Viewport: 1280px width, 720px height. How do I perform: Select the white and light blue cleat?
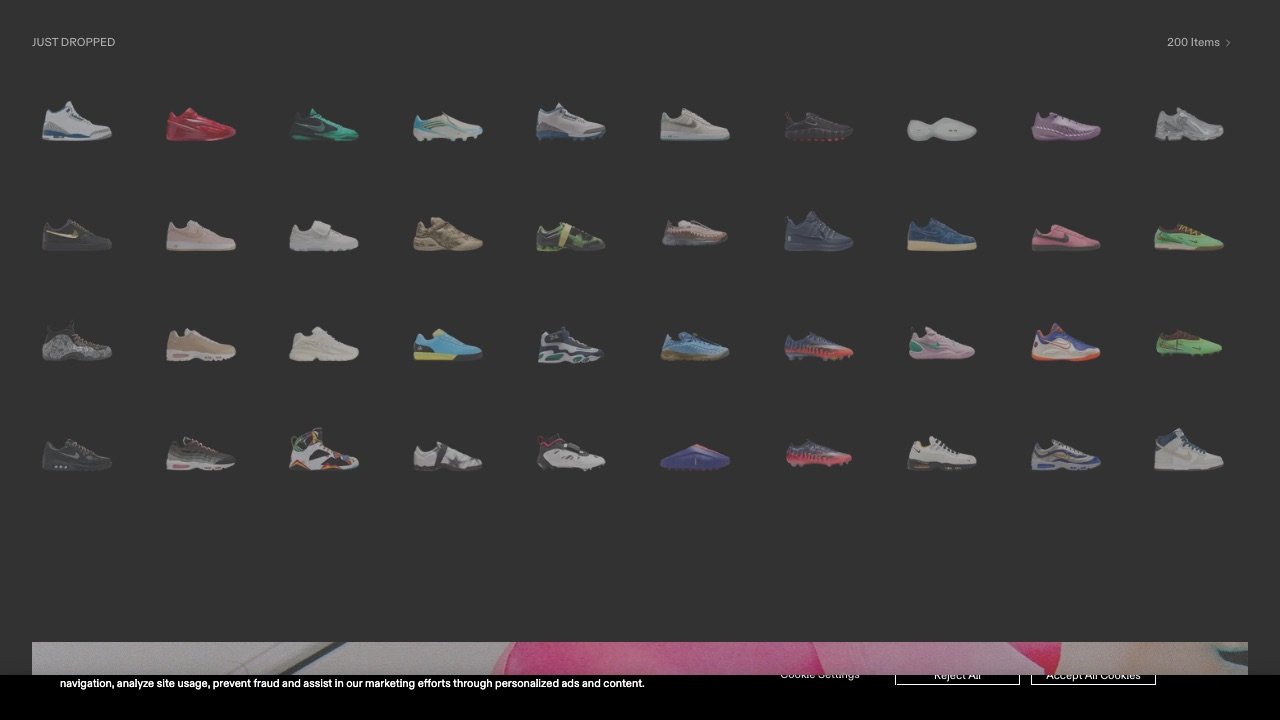(447, 126)
